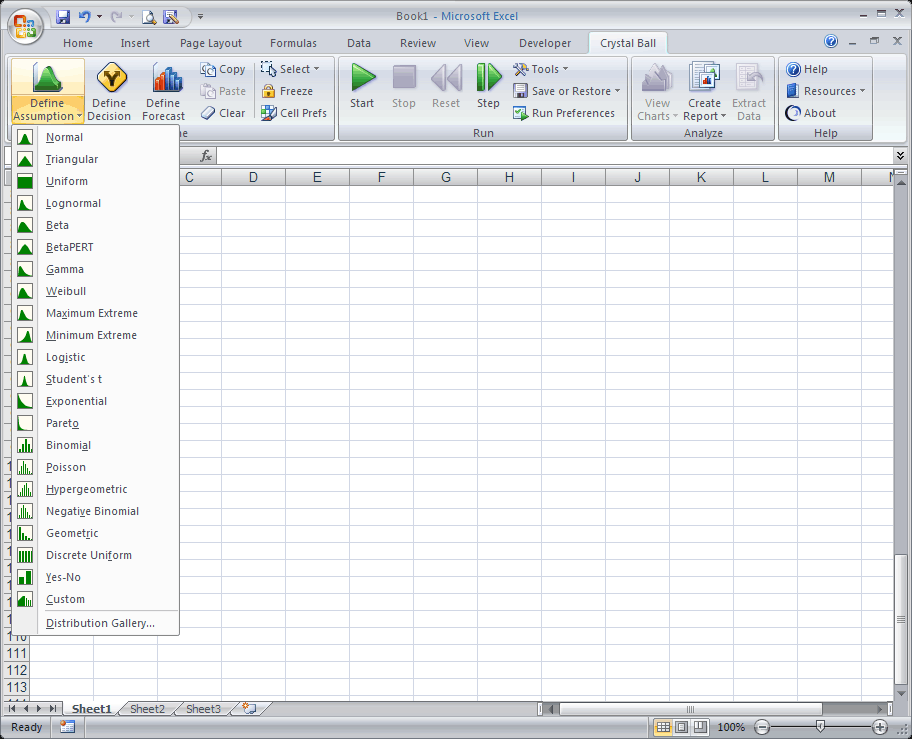Click the Step simulation icon
This screenshot has width=912, height=739.
(489, 77)
